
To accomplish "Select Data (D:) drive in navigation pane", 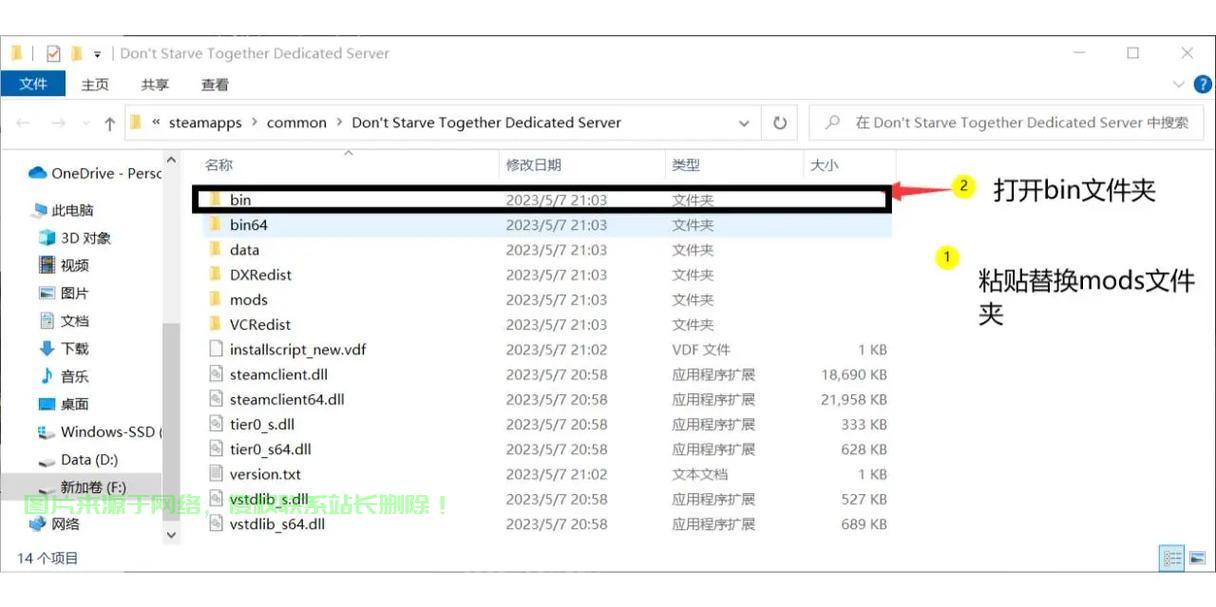I will click(x=78, y=460).
